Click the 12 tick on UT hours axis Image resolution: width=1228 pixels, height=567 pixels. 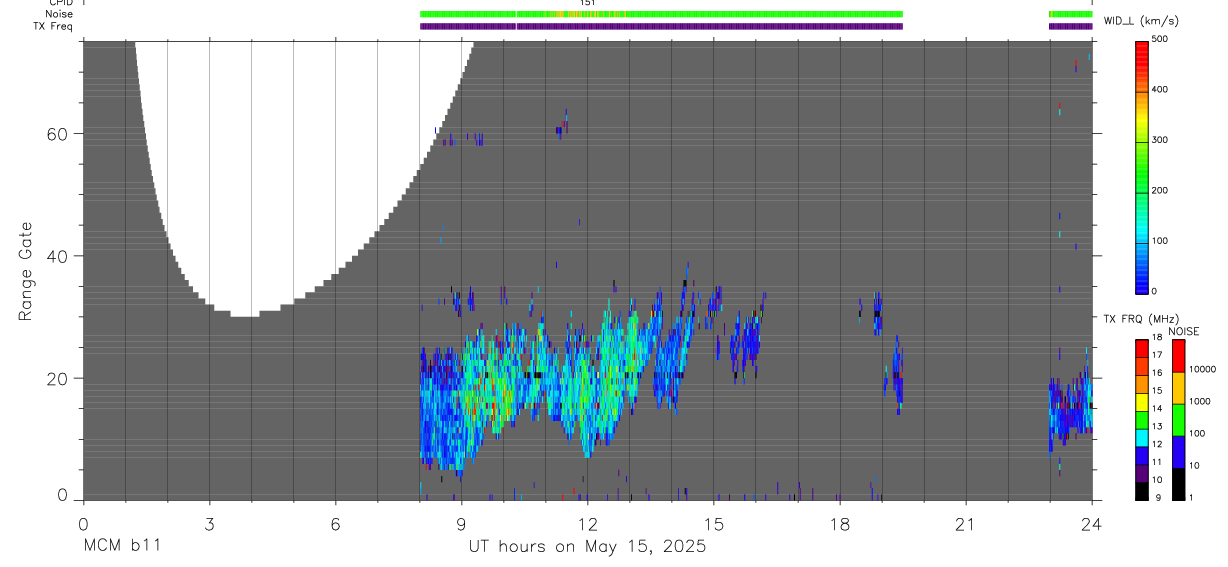pyautogui.click(x=587, y=523)
